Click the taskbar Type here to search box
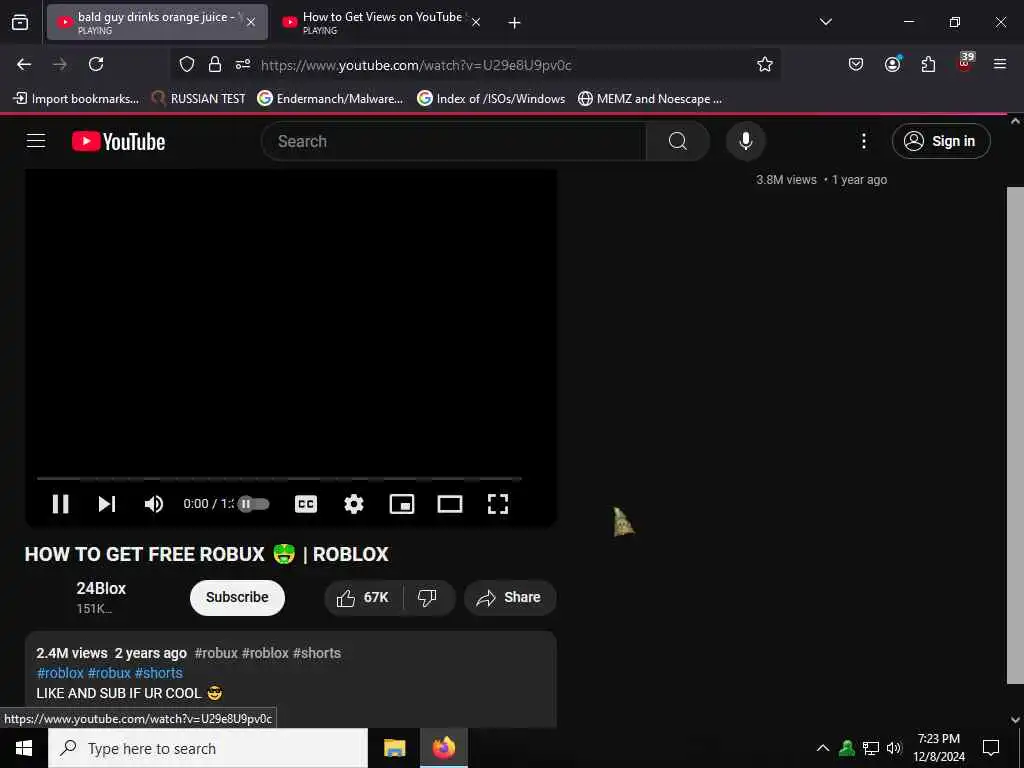Viewport: 1024px width, 768px height. pyautogui.click(x=208, y=748)
